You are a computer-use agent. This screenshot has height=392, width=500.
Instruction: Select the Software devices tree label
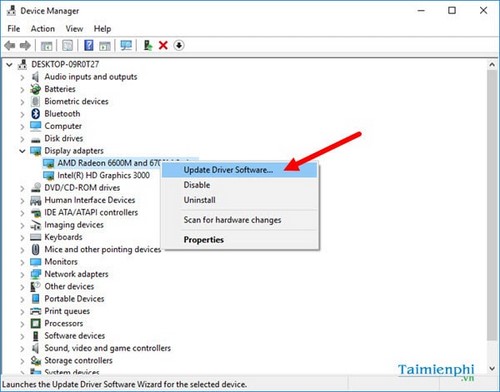[75, 336]
